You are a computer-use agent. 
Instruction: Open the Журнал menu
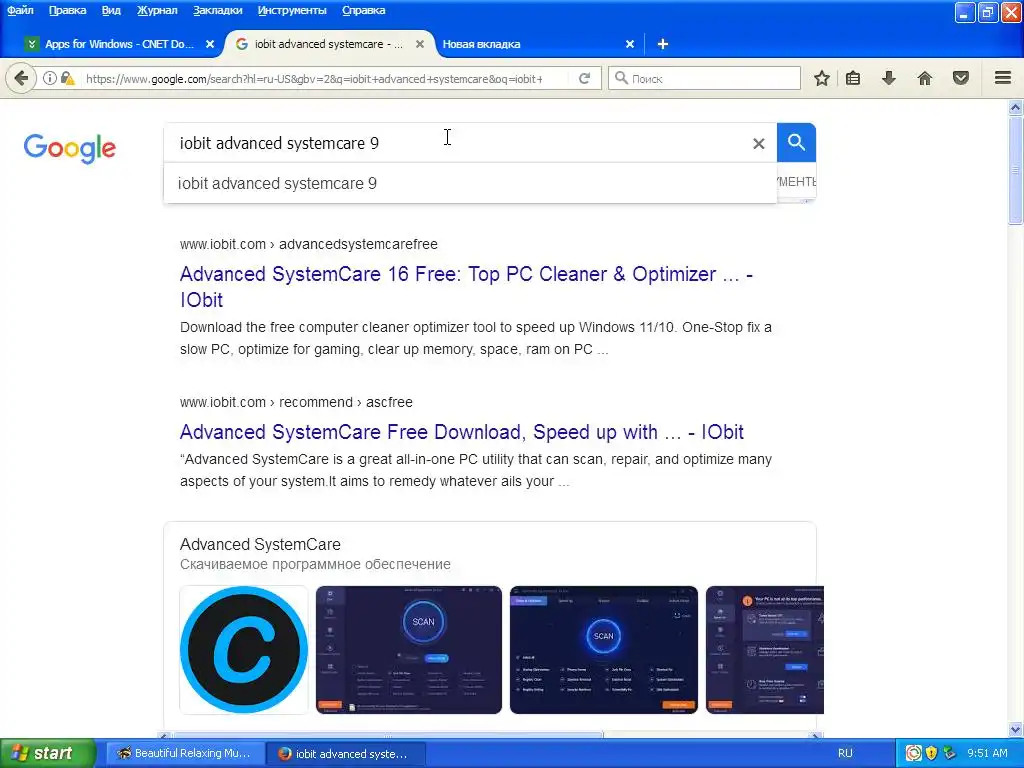(x=157, y=10)
